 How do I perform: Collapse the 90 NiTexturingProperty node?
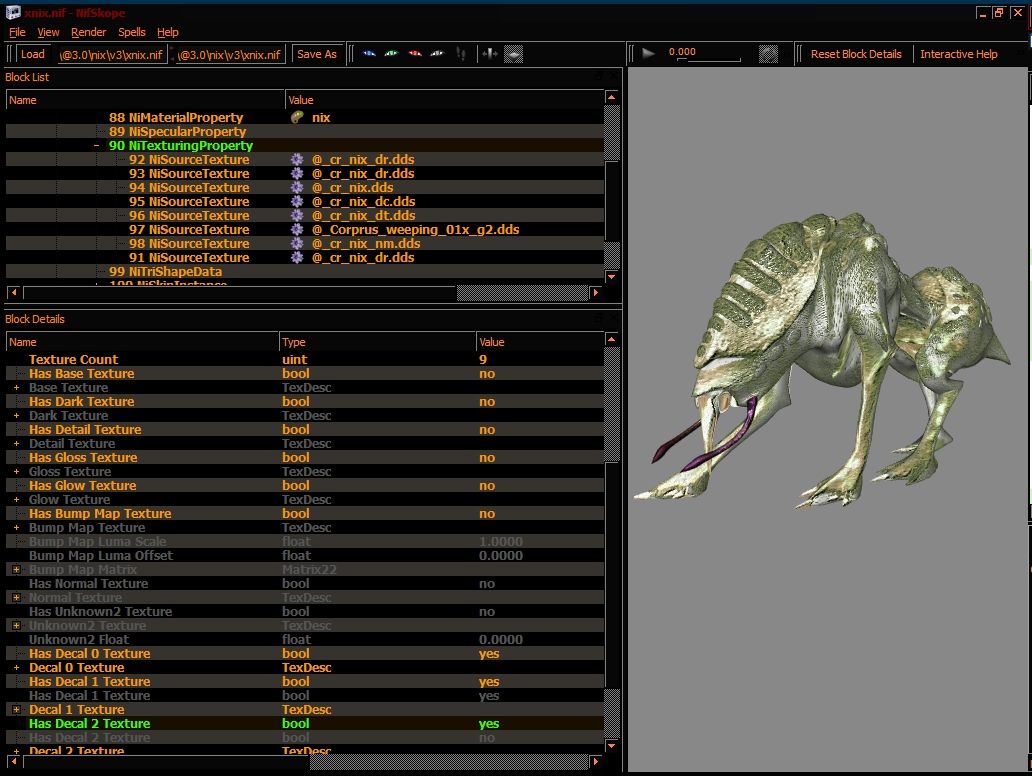pos(97,145)
